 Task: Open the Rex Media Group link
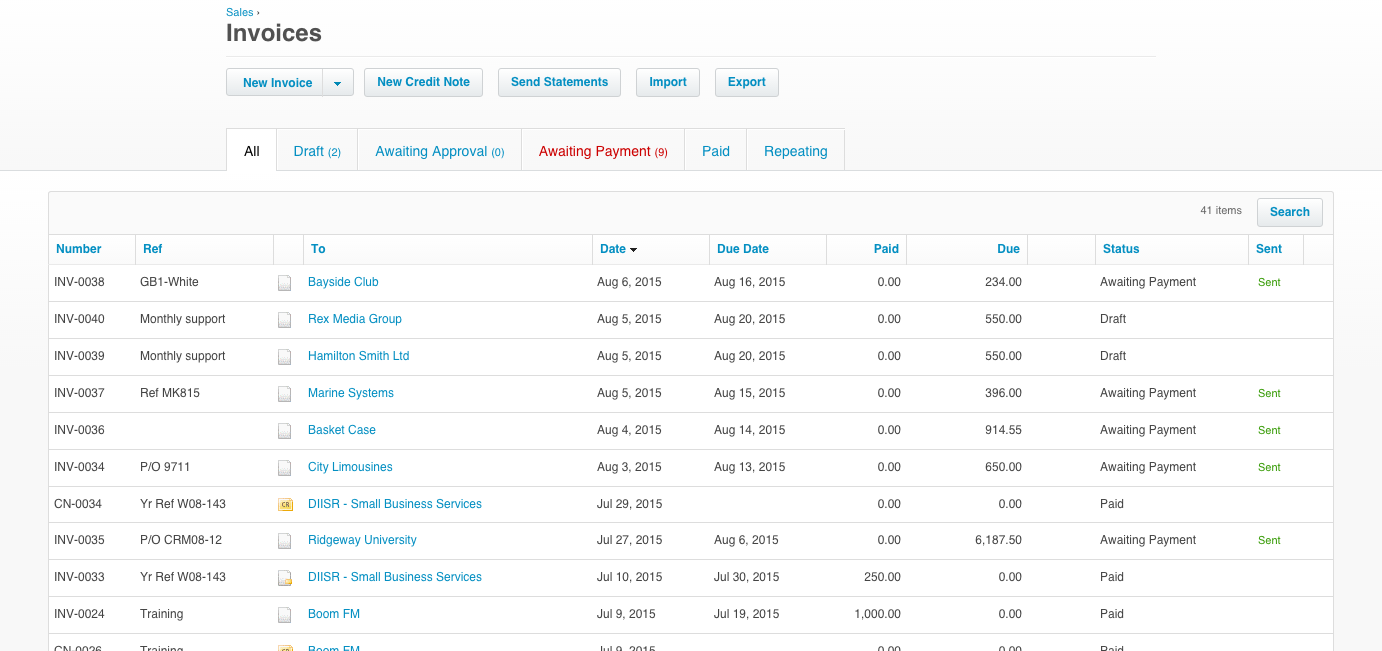[355, 319]
